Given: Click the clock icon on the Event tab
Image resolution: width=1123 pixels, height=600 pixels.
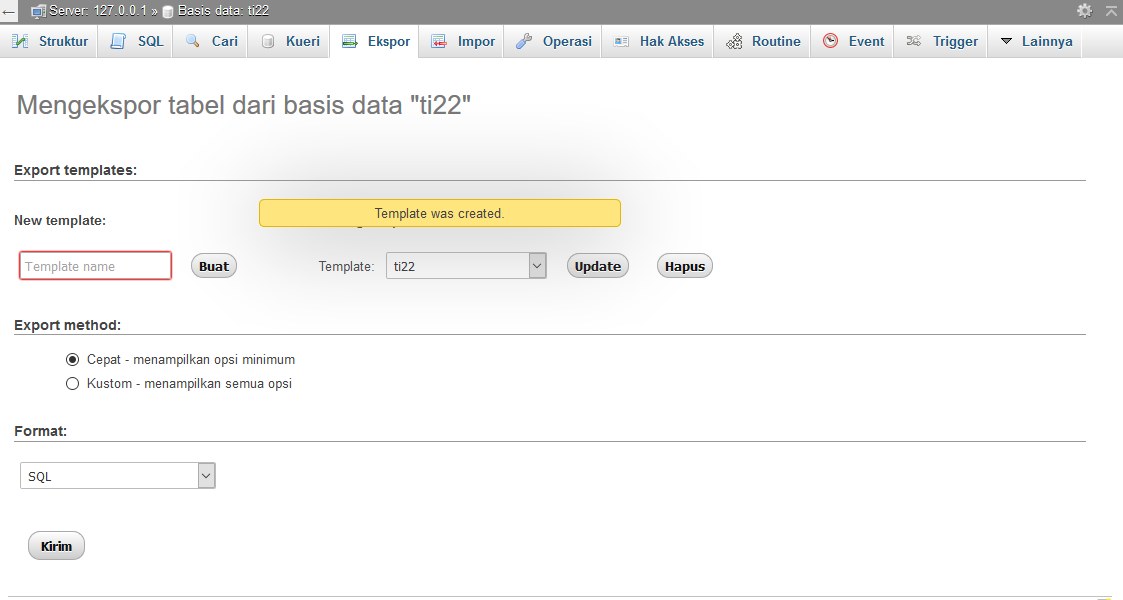Looking at the screenshot, I should (829, 40).
